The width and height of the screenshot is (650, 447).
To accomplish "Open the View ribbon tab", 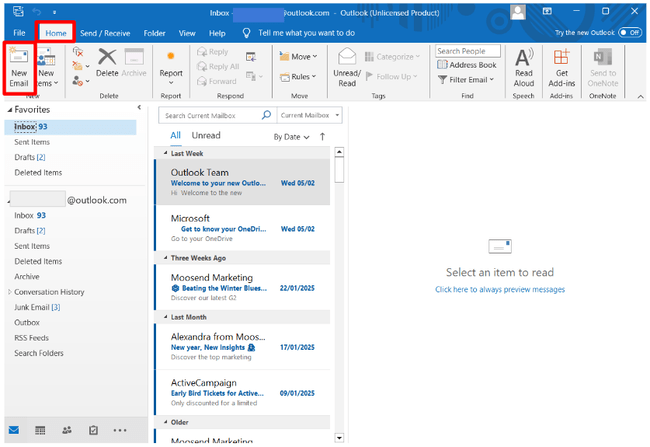I will coord(187,33).
